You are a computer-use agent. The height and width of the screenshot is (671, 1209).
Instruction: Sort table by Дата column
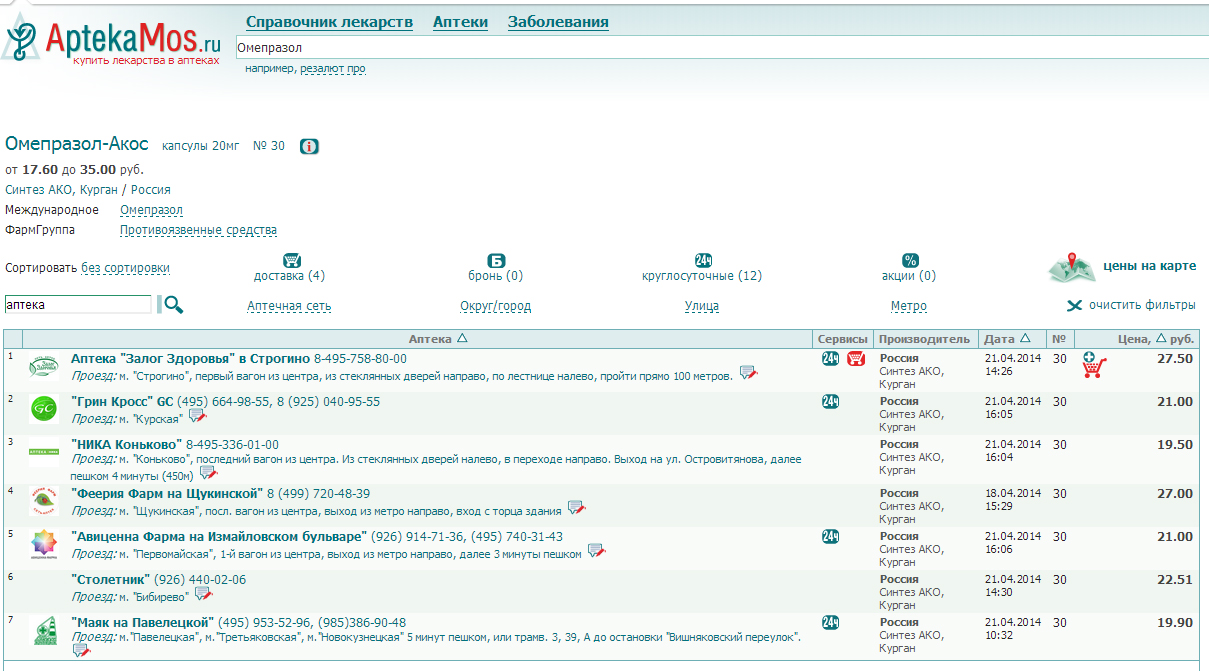1007,339
